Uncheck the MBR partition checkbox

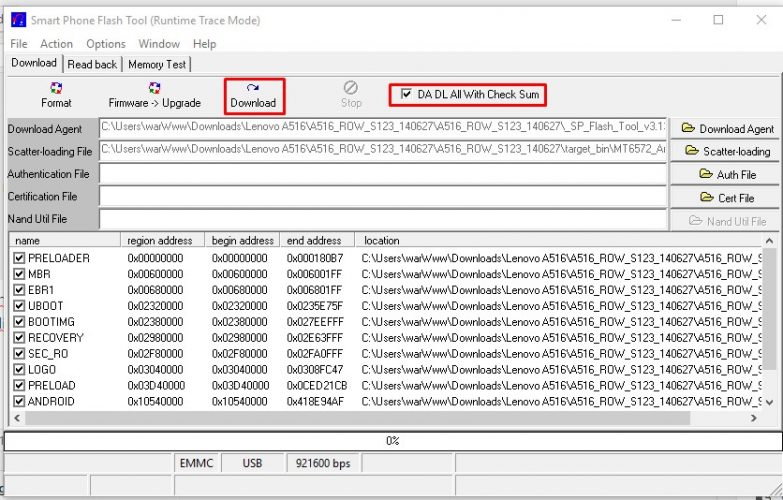coord(19,274)
